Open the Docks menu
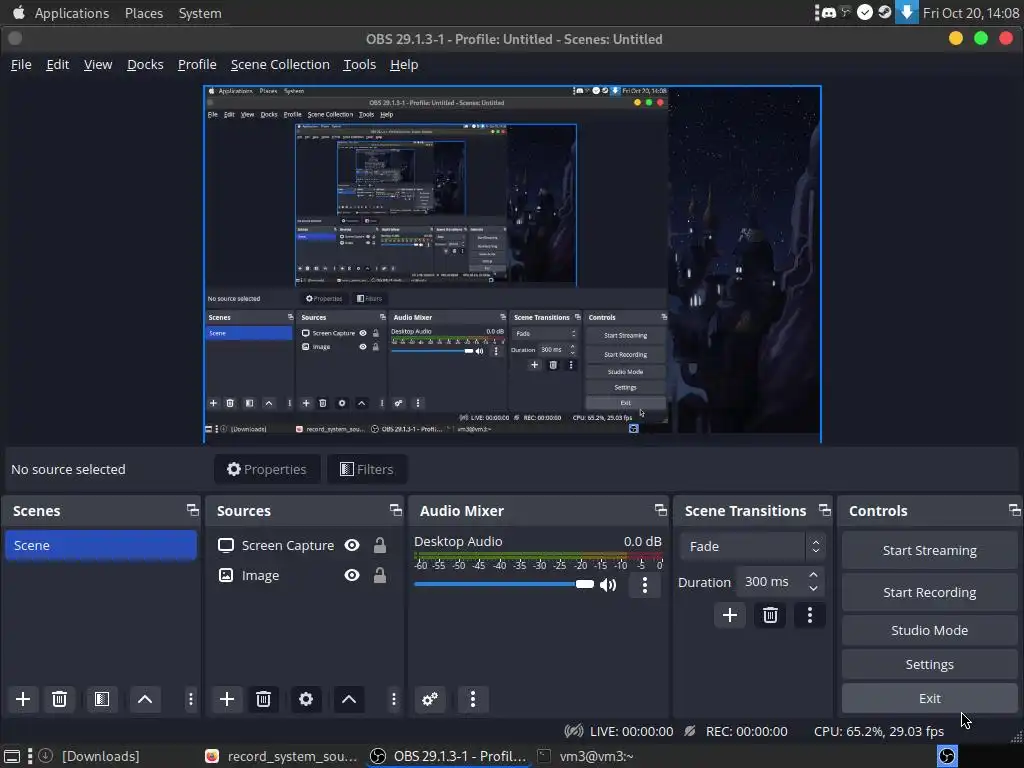 click(145, 65)
